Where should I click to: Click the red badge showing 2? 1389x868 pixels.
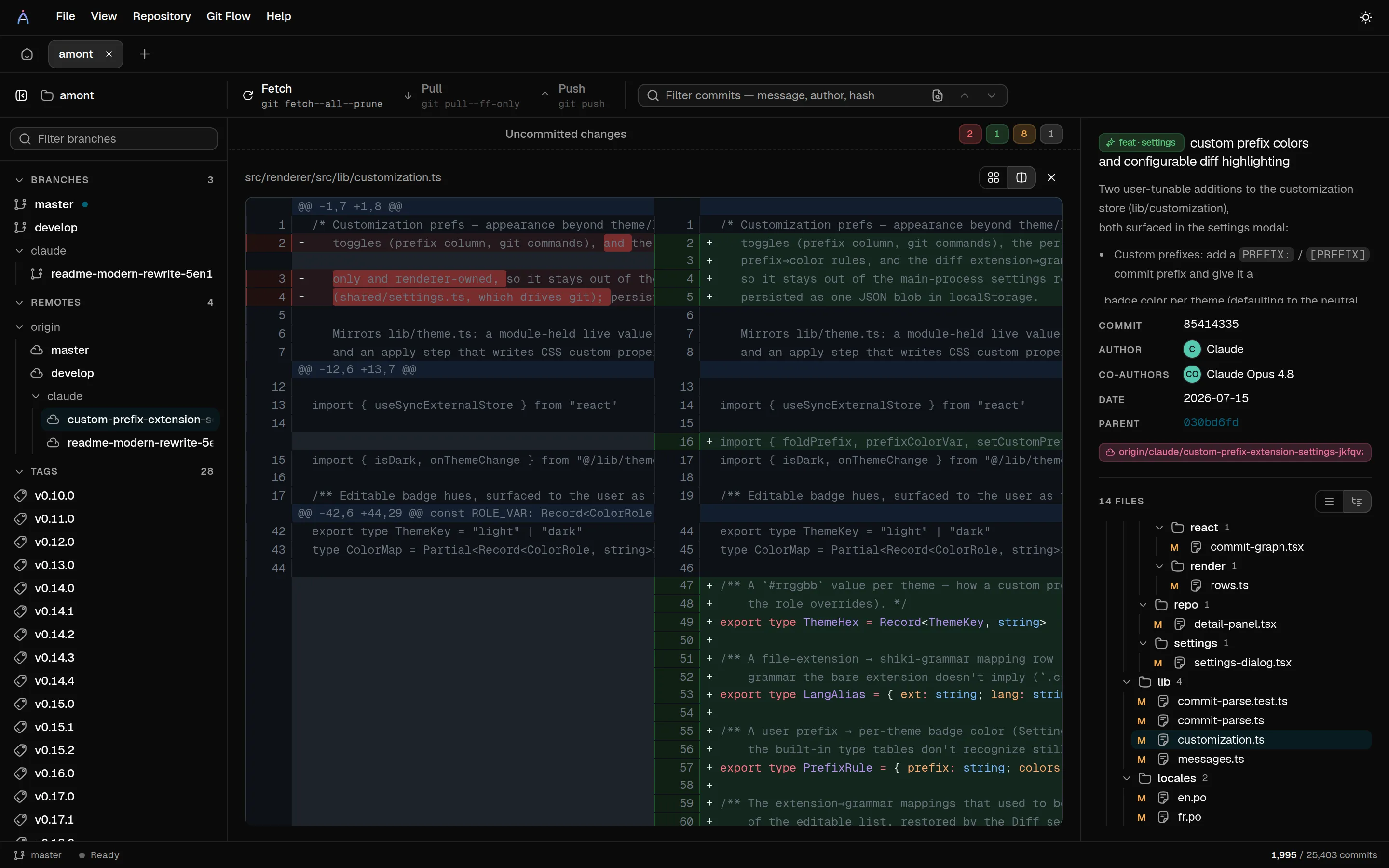pyautogui.click(x=970, y=134)
